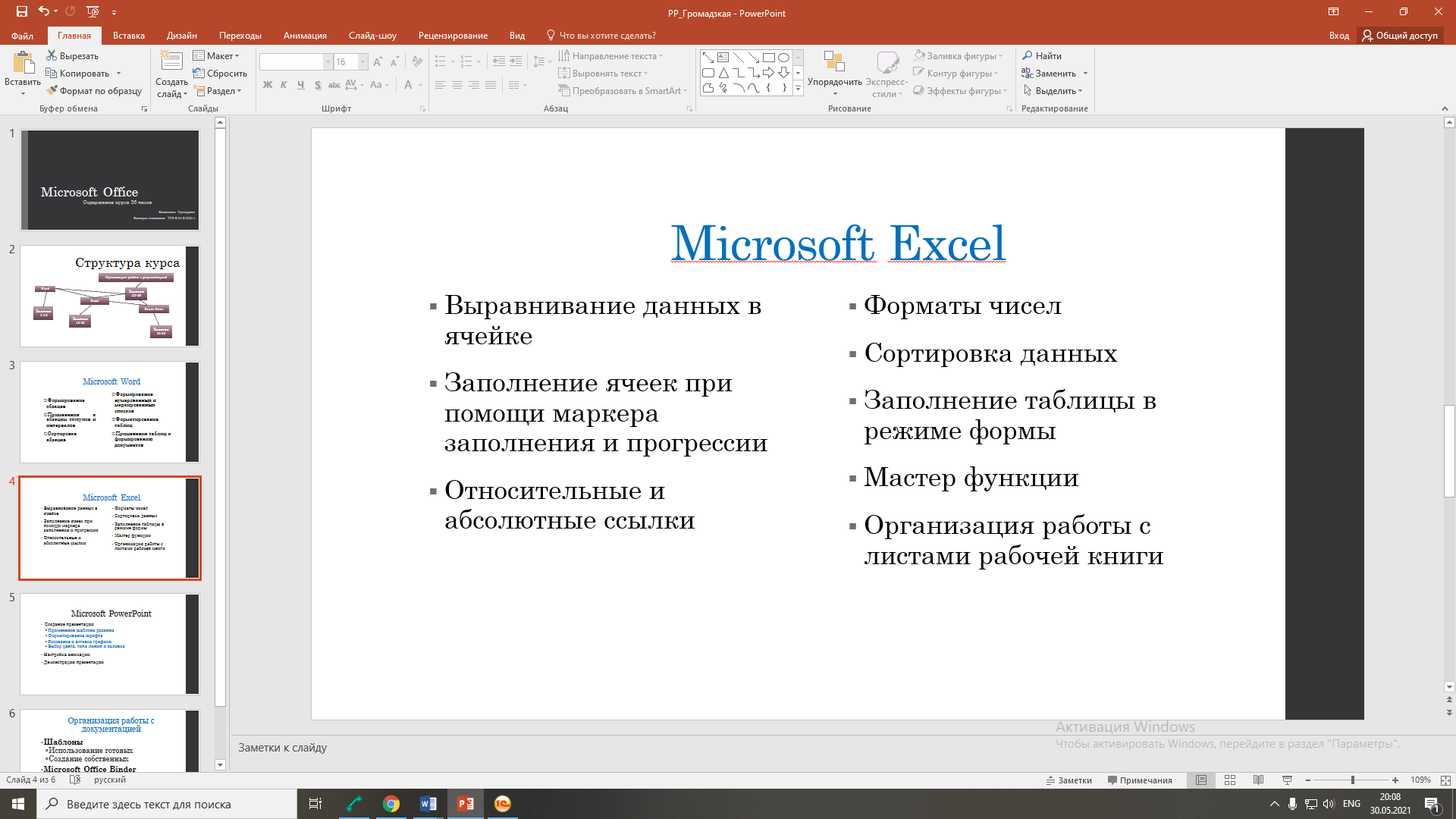Viewport: 1456px width, 819px height.
Task: Justify text alignment icon
Action: pyautogui.click(x=491, y=85)
